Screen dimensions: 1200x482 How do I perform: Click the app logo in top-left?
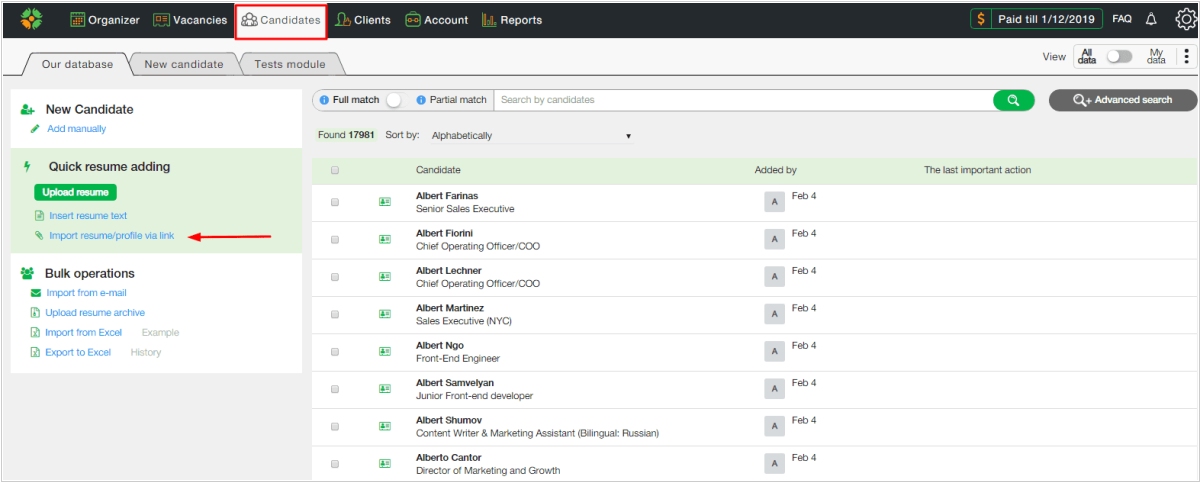pyautogui.click(x=31, y=20)
